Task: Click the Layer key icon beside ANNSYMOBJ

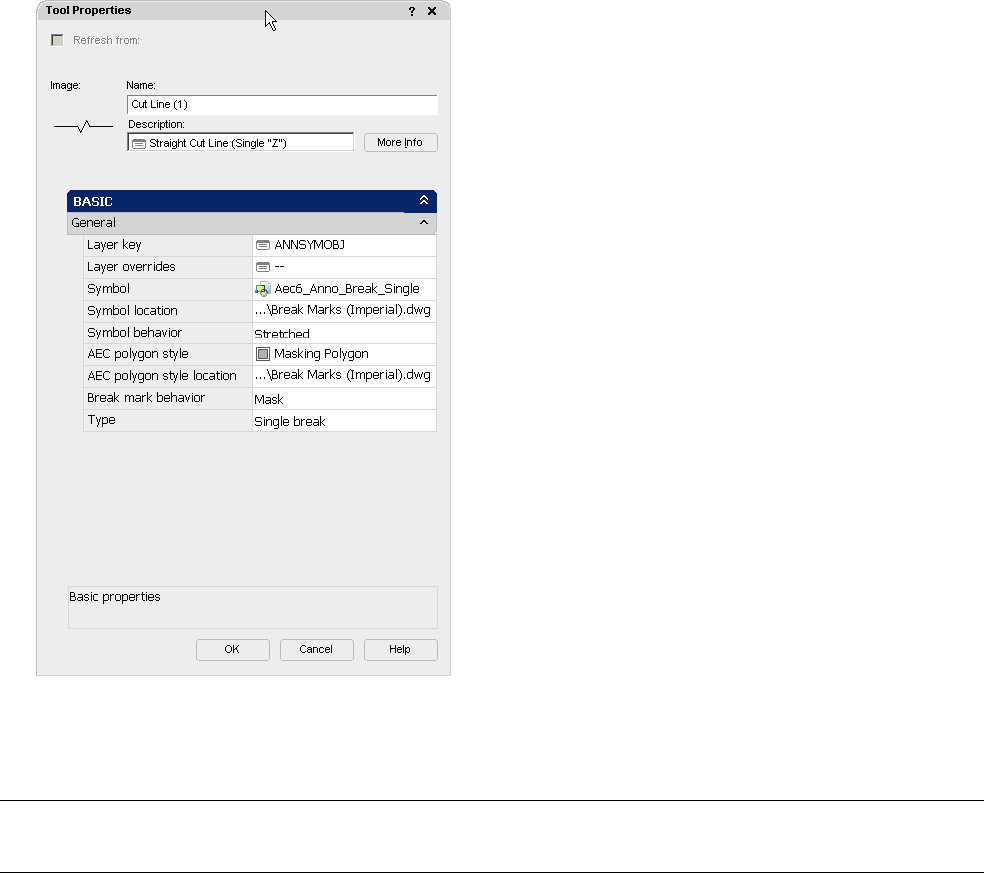Action: point(263,245)
